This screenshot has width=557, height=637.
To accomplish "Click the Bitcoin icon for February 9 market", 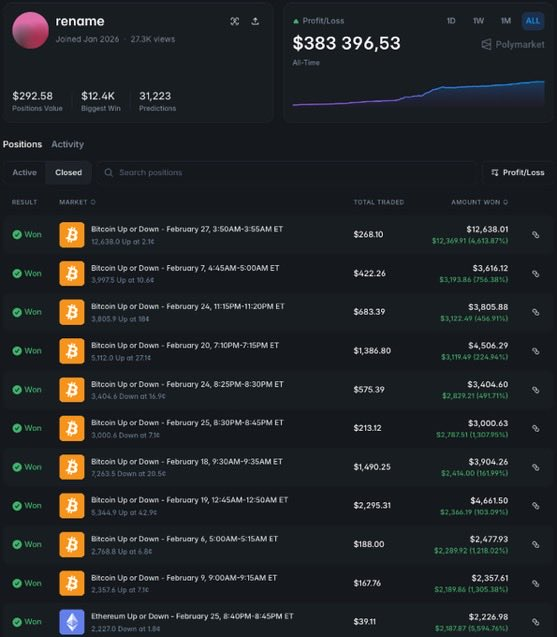I will pos(72,583).
